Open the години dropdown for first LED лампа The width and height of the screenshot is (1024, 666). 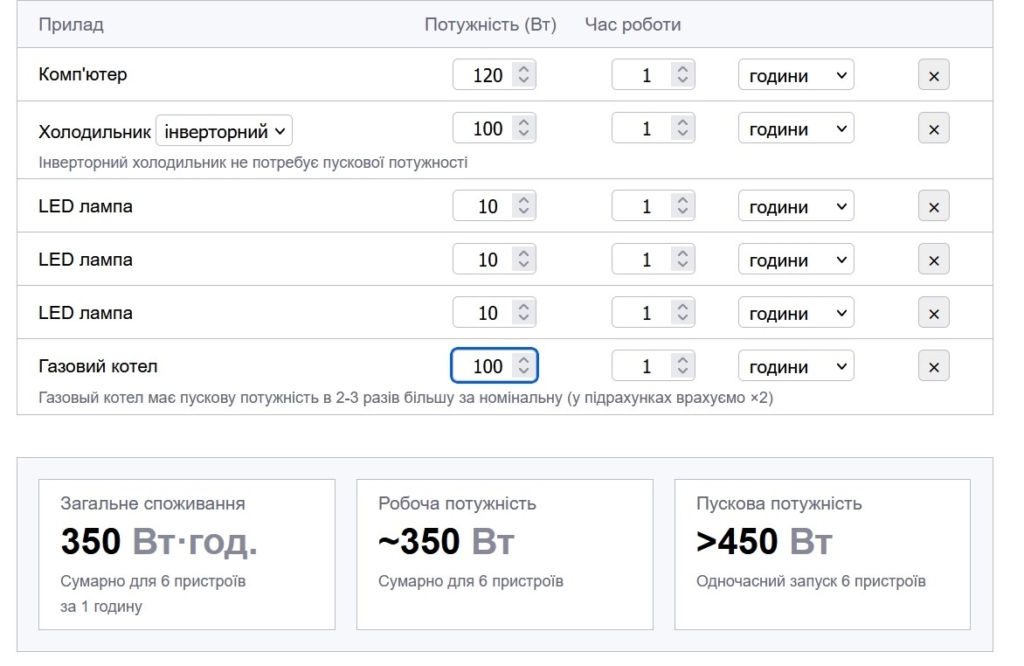tap(795, 204)
